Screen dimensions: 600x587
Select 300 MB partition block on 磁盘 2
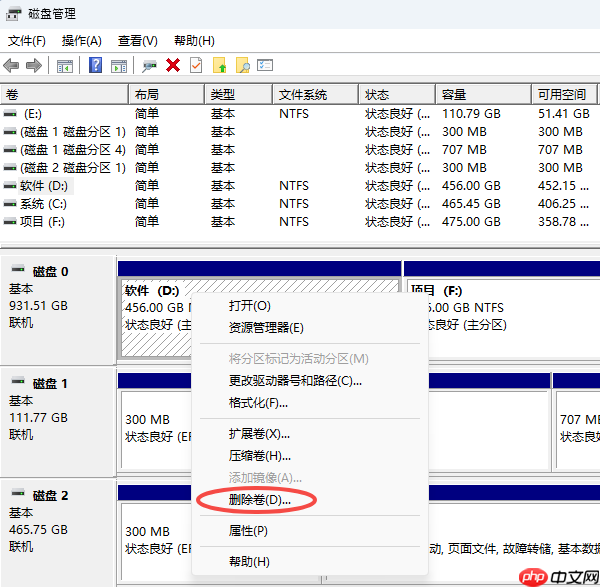156,540
